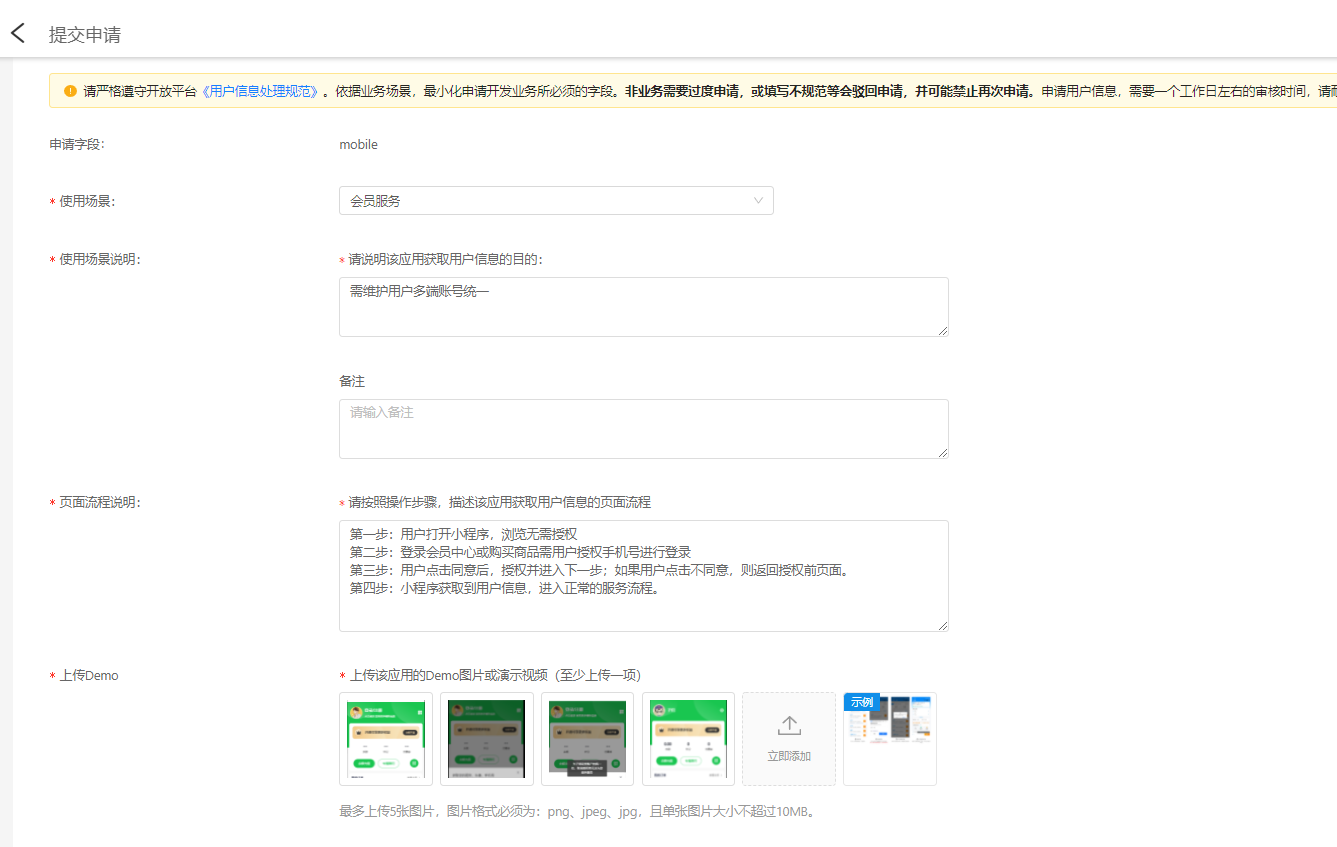
Task: Open the first uploaded Demo thumbnail
Action: click(x=386, y=739)
